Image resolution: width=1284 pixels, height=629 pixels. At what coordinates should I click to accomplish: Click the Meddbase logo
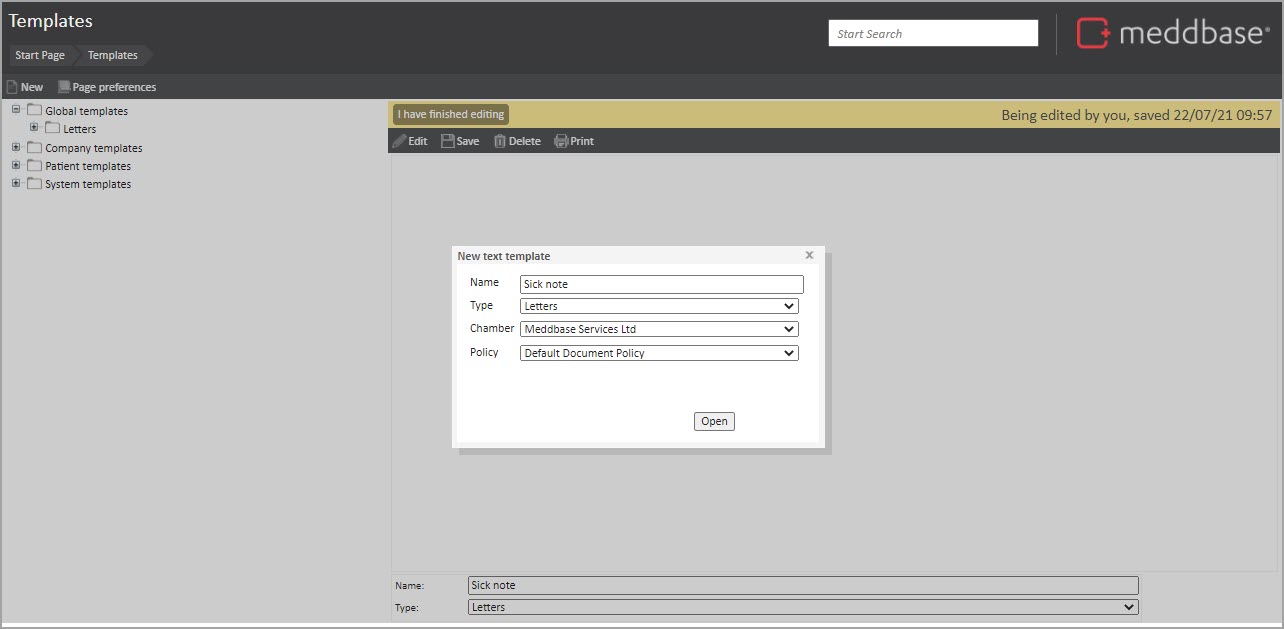(x=1172, y=33)
